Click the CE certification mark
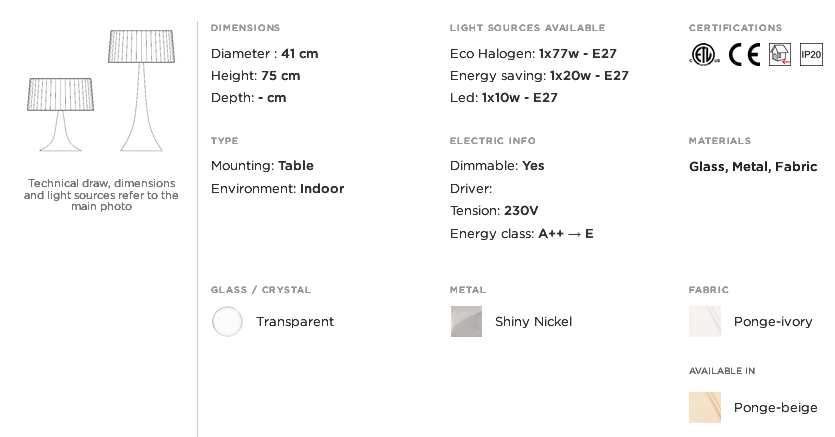 (744, 54)
